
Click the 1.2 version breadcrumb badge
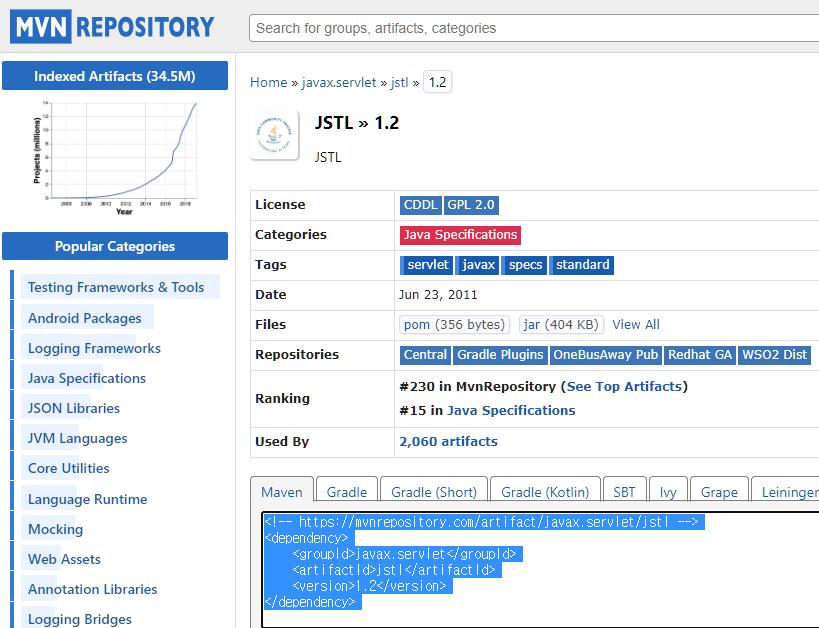point(437,82)
